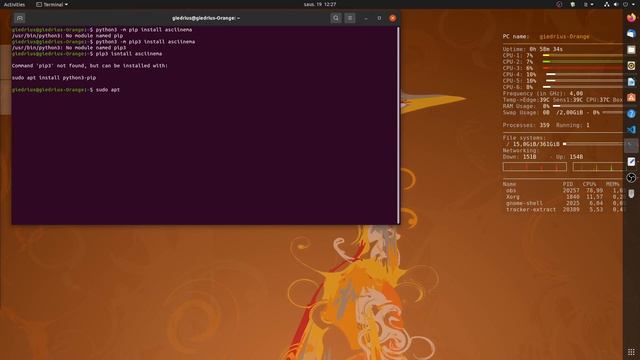Screen dimensions: 640x360
Task: Click the Terminal search icon
Action: click(x=336, y=18)
